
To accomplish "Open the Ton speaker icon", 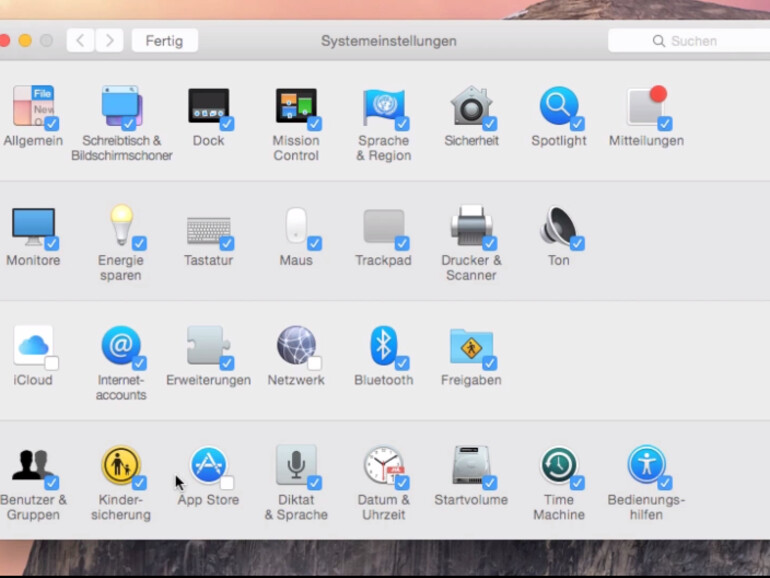I will pyautogui.click(x=559, y=225).
